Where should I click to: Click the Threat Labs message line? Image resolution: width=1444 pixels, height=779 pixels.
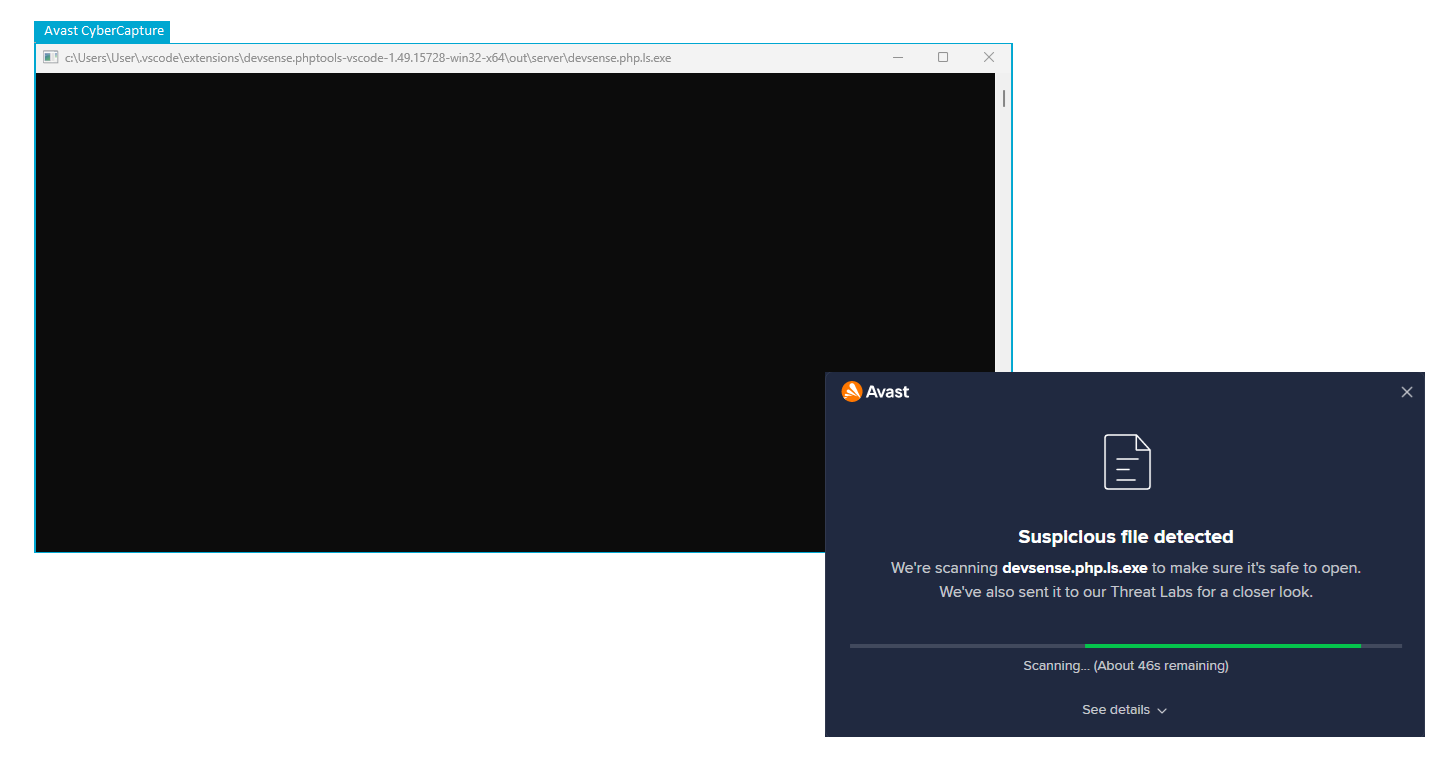click(x=1125, y=592)
